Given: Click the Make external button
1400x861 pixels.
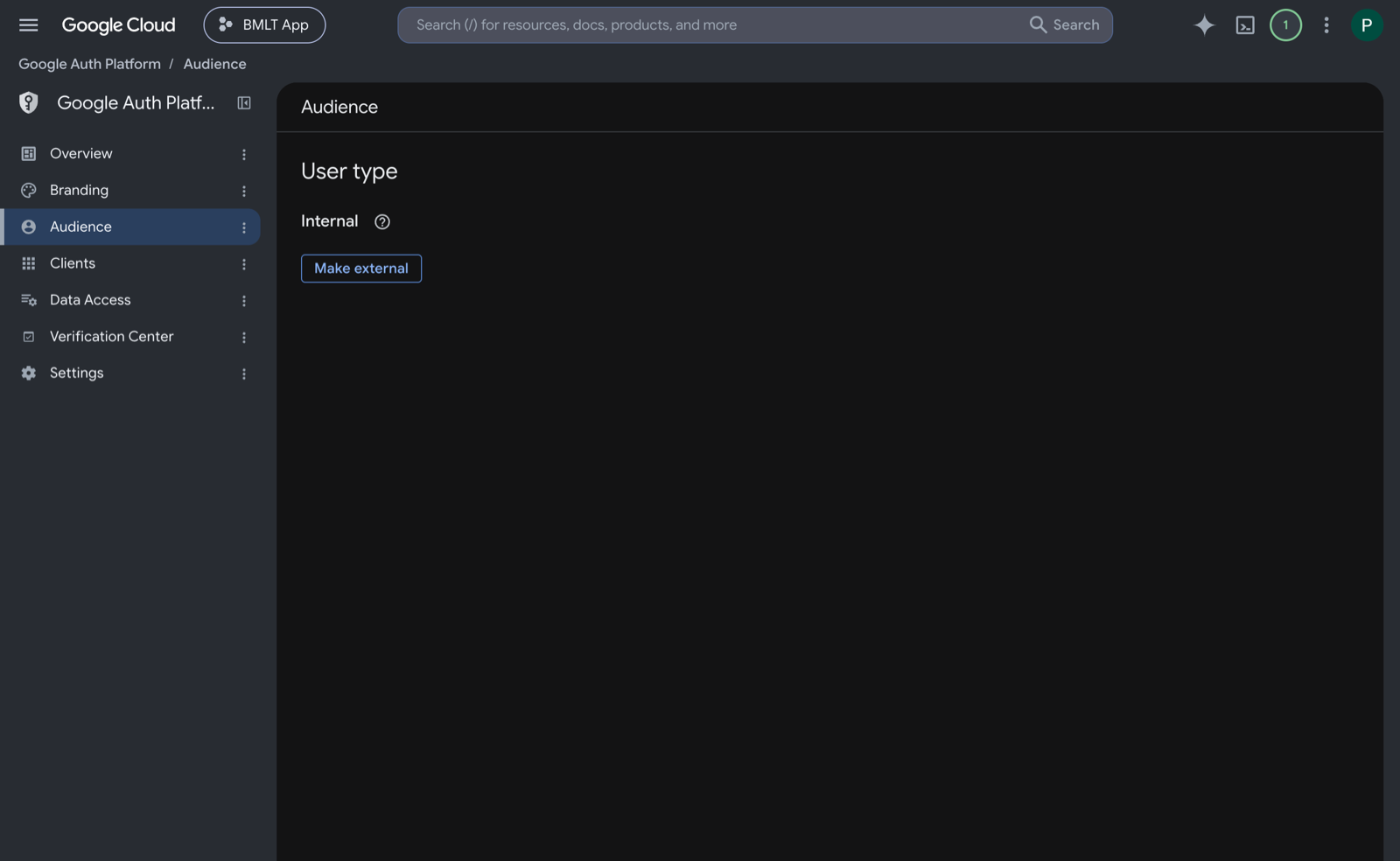Looking at the screenshot, I should point(361,269).
